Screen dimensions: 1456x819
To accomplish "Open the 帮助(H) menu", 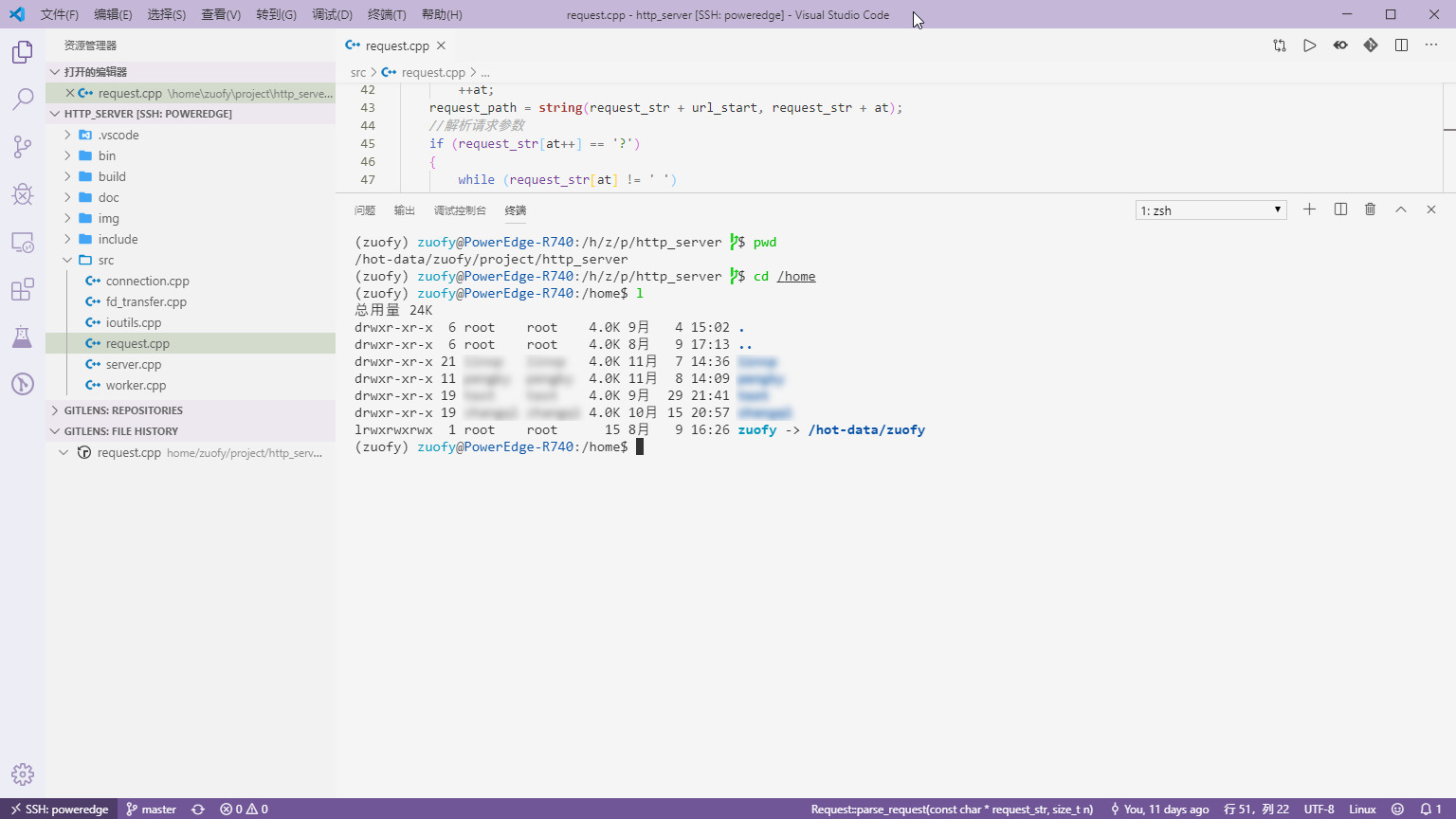I will (x=442, y=14).
